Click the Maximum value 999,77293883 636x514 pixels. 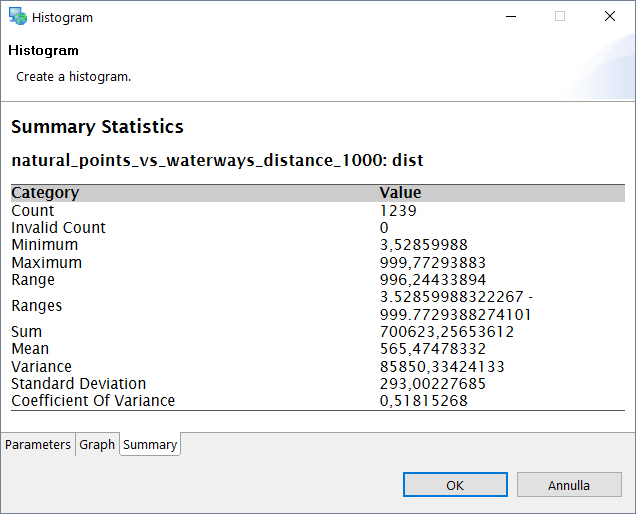(x=431, y=263)
